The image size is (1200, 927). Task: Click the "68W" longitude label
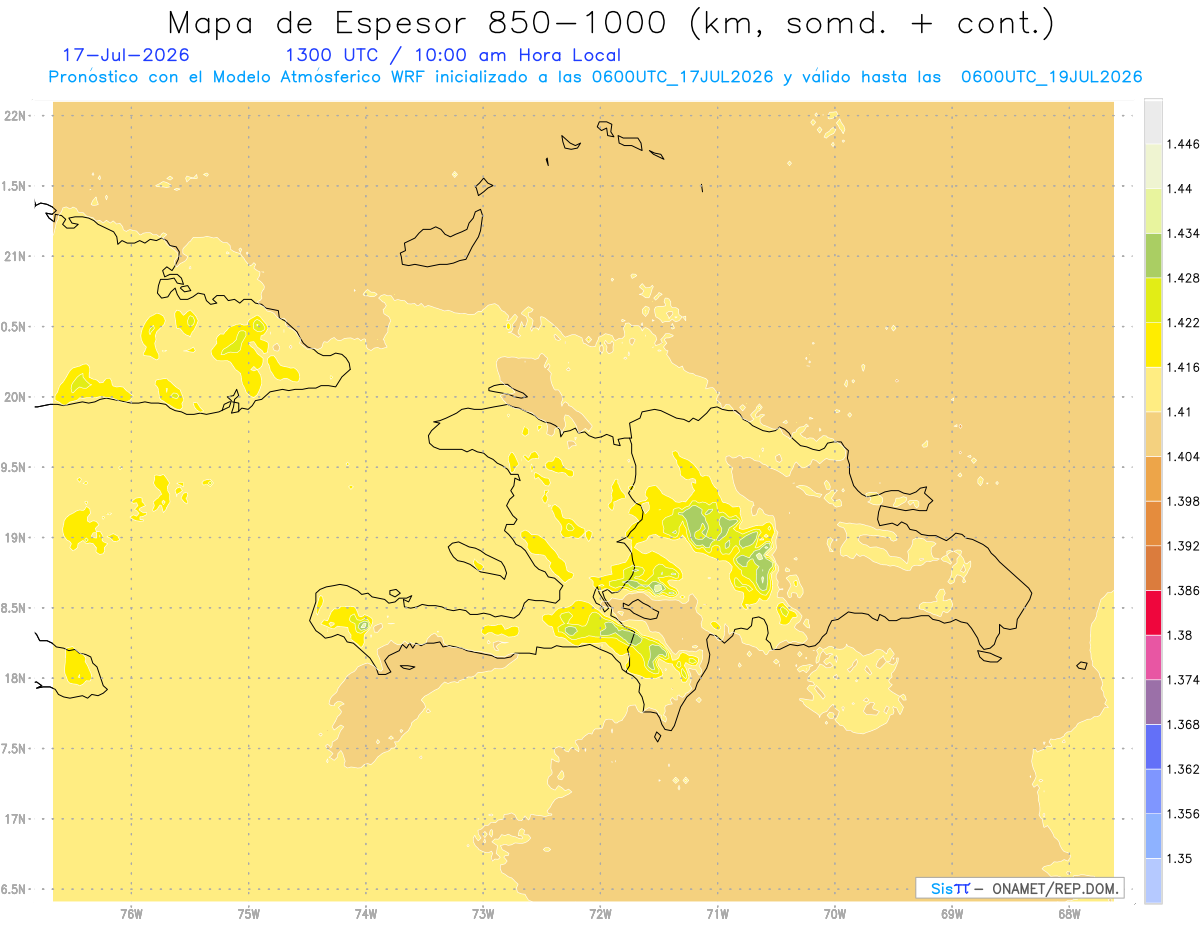pos(1069,913)
